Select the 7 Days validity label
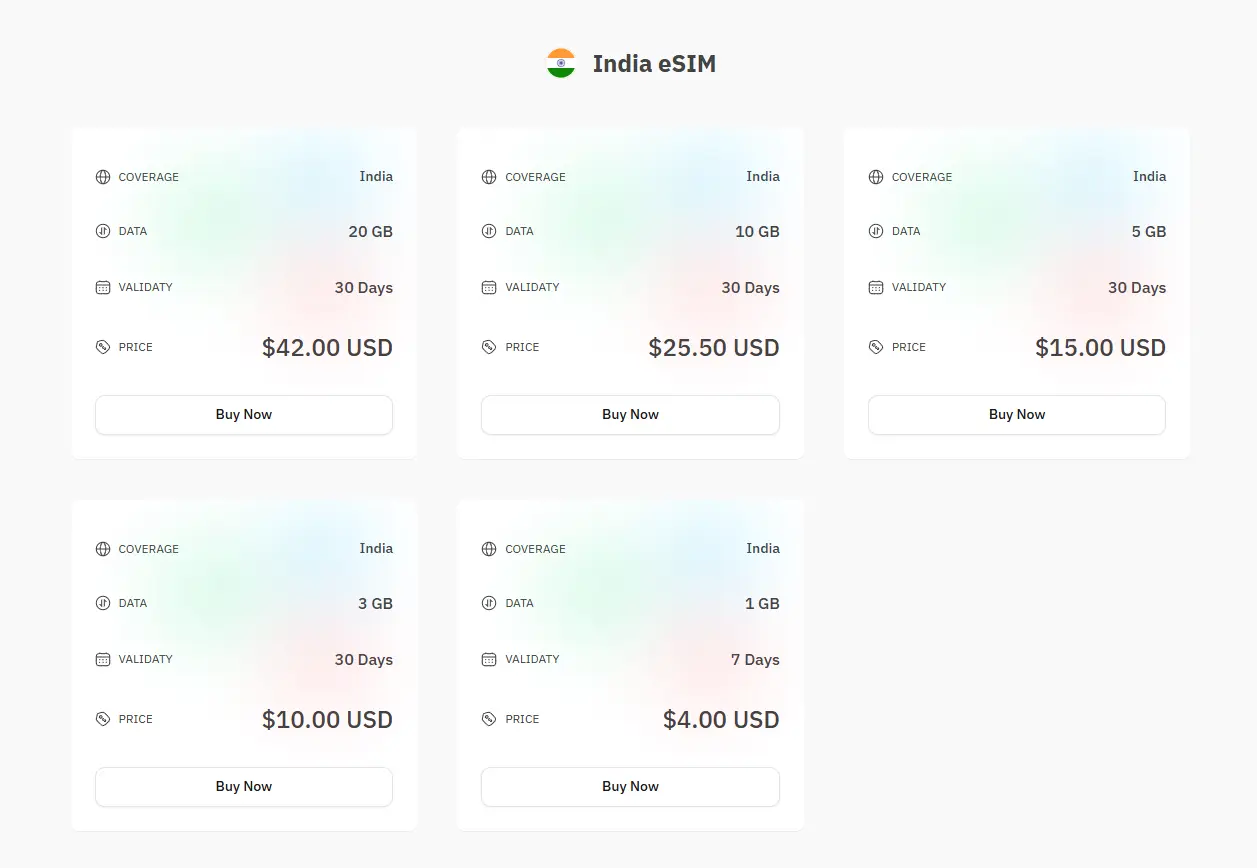 pyautogui.click(x=755, y=659)
